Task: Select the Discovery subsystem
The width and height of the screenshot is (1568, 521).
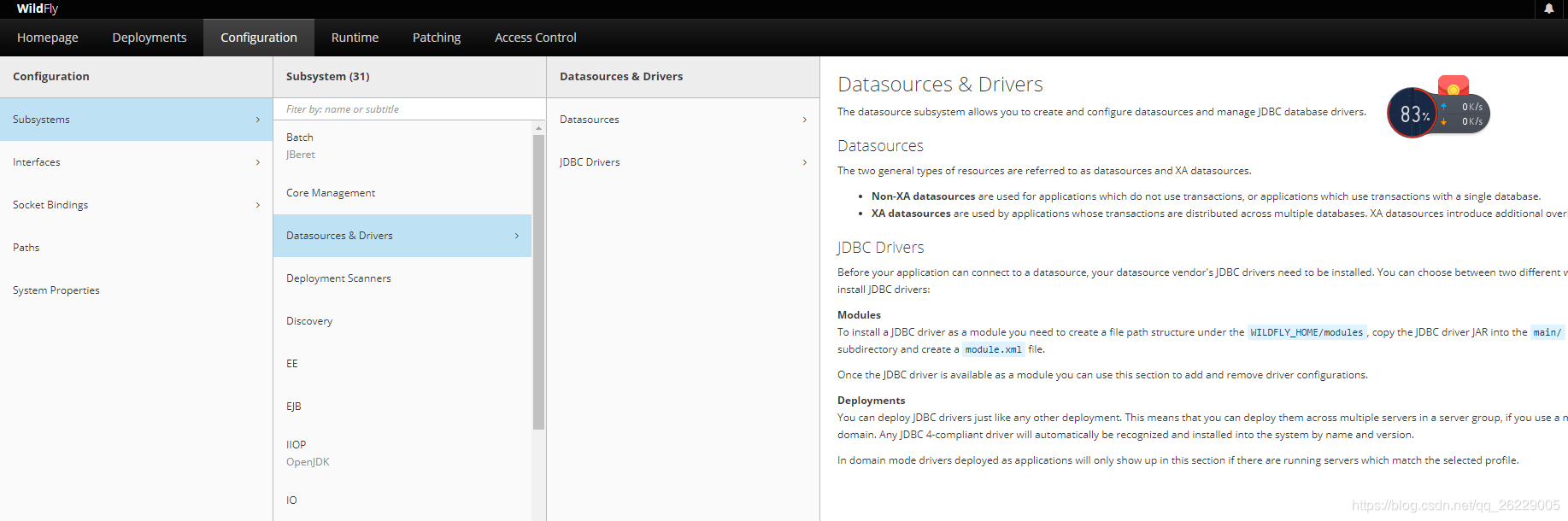Action: [402, 321]
